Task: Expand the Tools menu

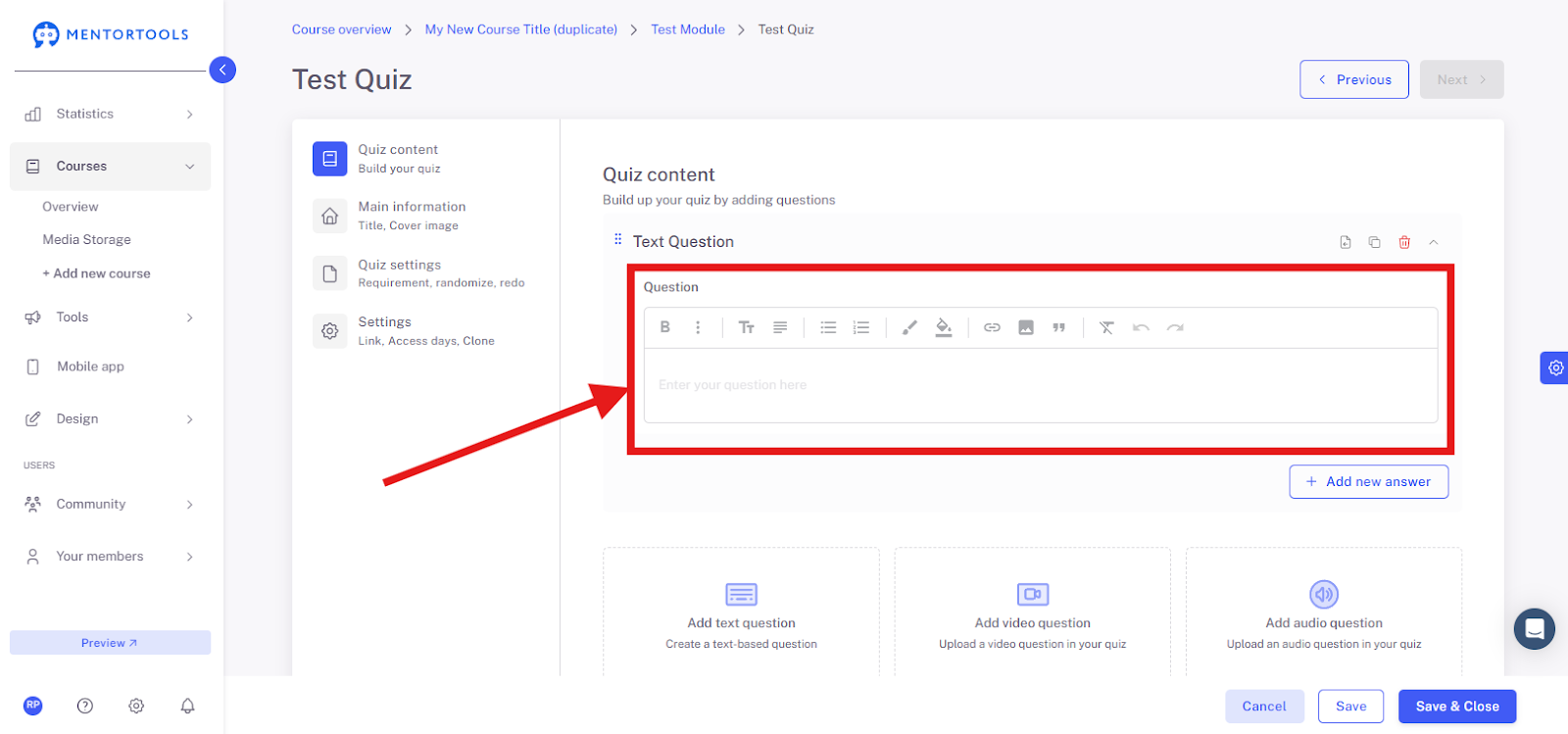Action: click(x=110, y=318)
